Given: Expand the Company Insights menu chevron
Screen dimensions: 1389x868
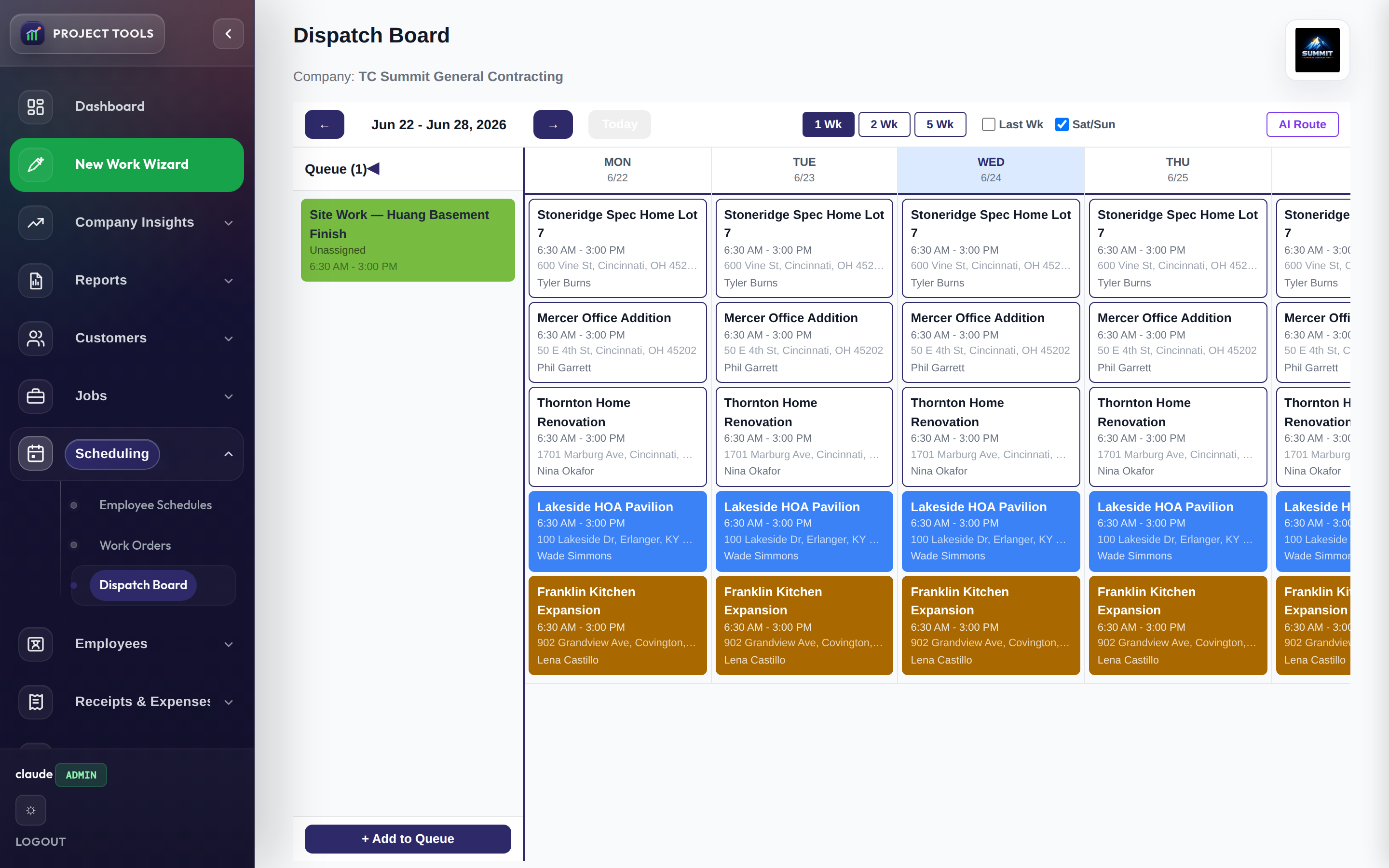Looking at the screenshot, I should pos(229,223).
